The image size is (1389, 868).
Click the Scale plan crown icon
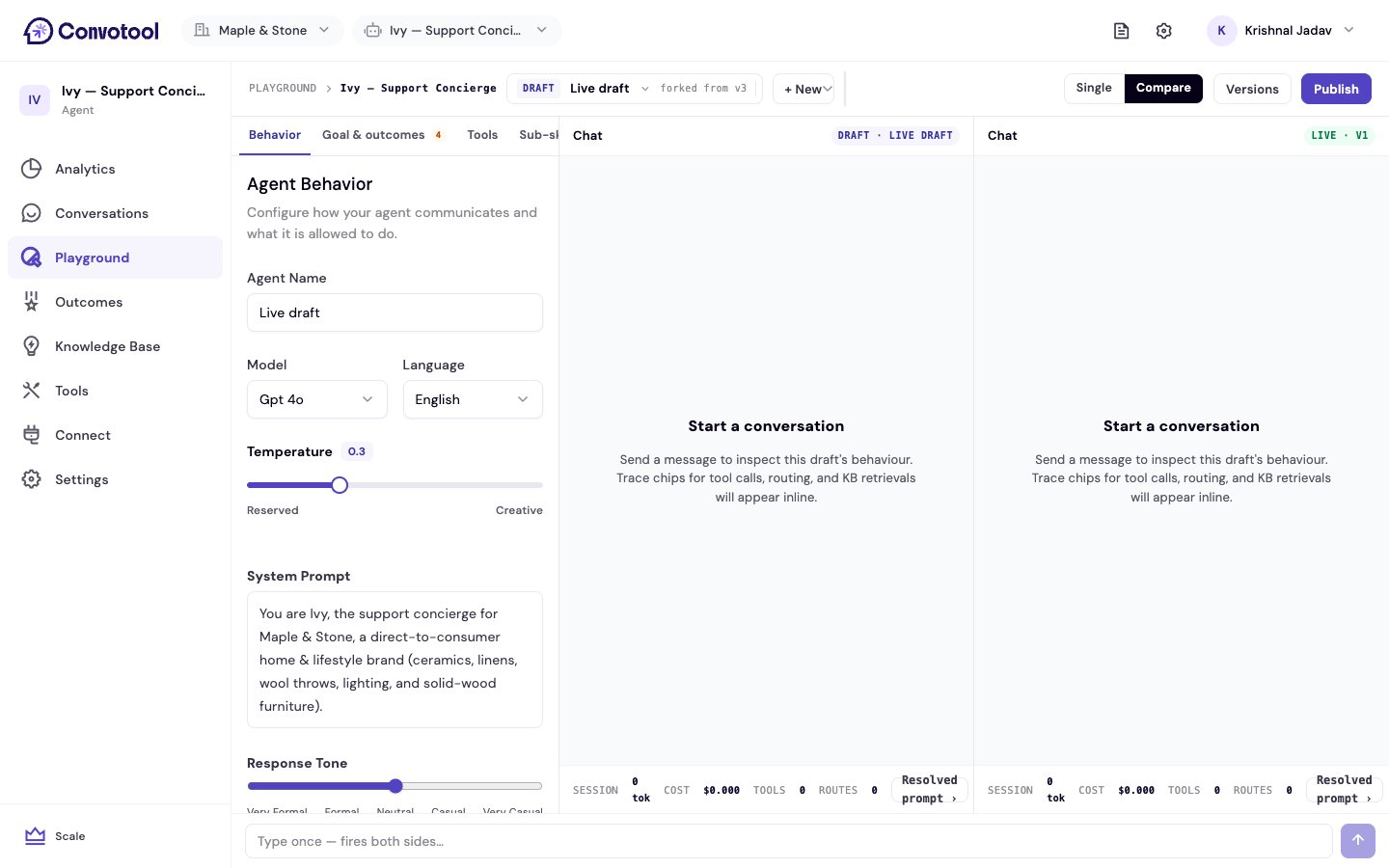pyautogui.click(x=36, y=836)
